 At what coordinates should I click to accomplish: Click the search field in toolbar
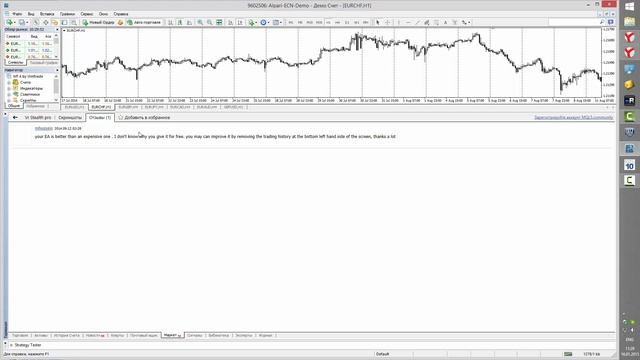point(573,22)
